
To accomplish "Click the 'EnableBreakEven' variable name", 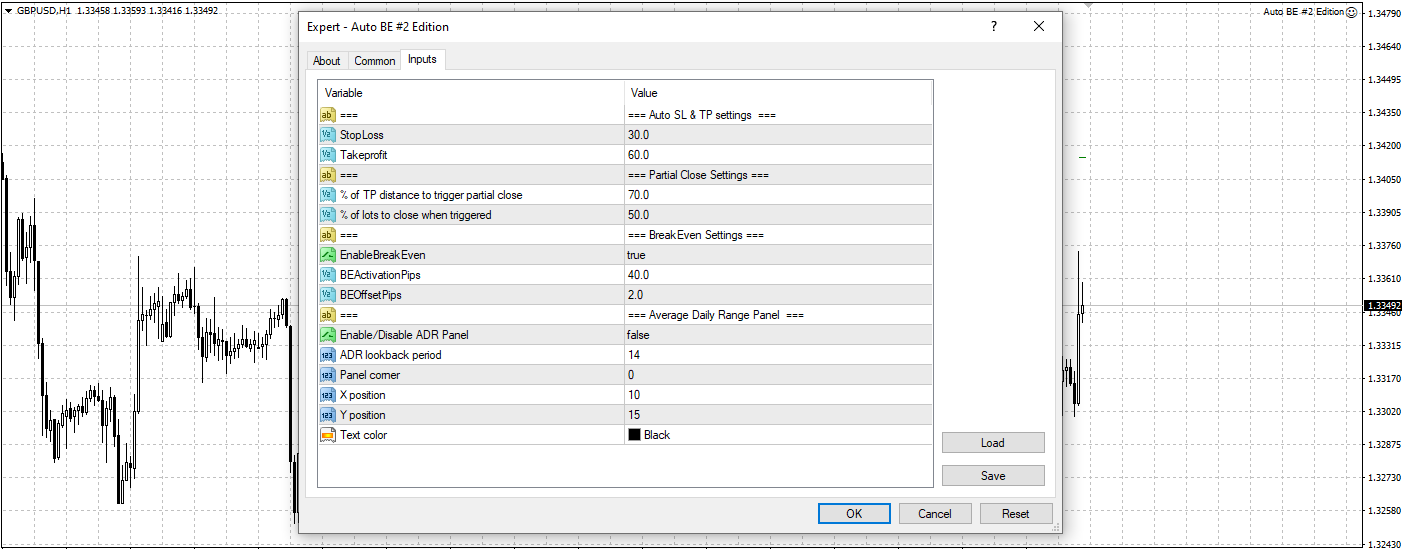I will [382, 255].
